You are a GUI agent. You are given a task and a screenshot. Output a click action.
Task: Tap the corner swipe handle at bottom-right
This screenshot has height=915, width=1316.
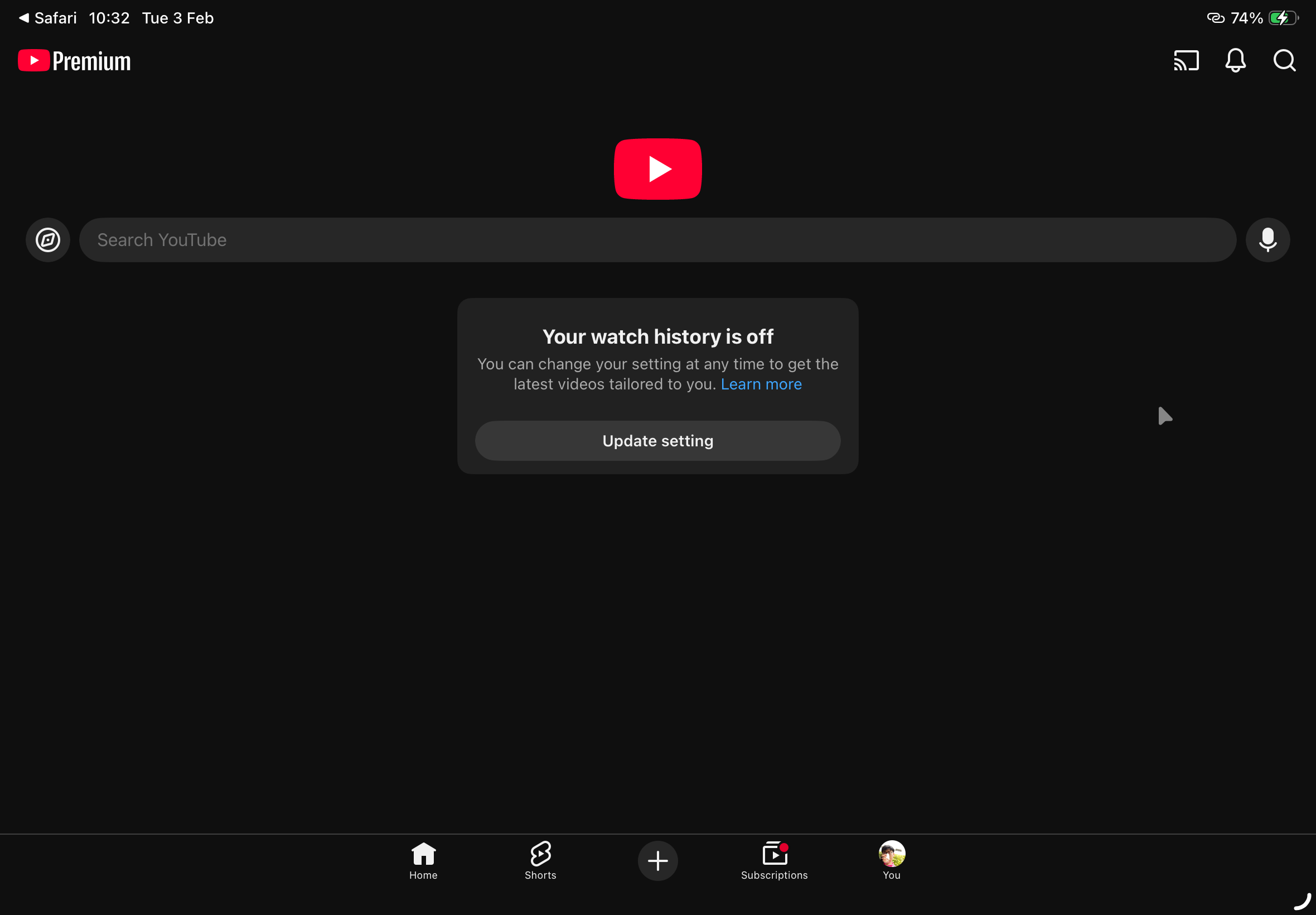1303,902
